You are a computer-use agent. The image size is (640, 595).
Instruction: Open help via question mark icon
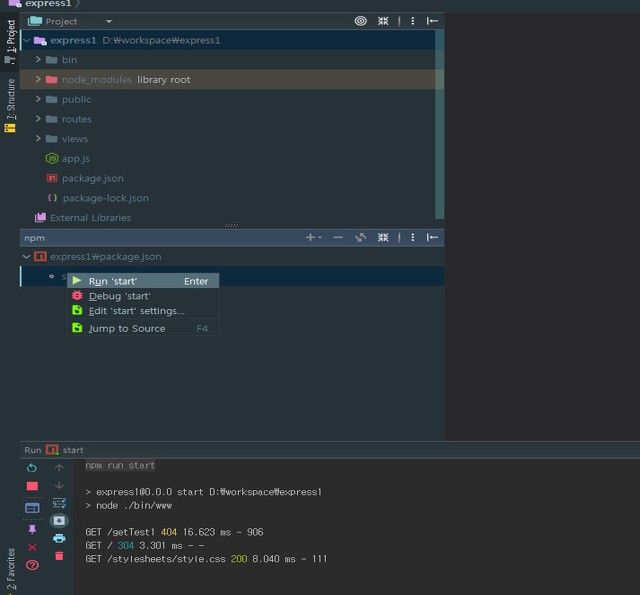pyautogui.click(x=32, y=565)
